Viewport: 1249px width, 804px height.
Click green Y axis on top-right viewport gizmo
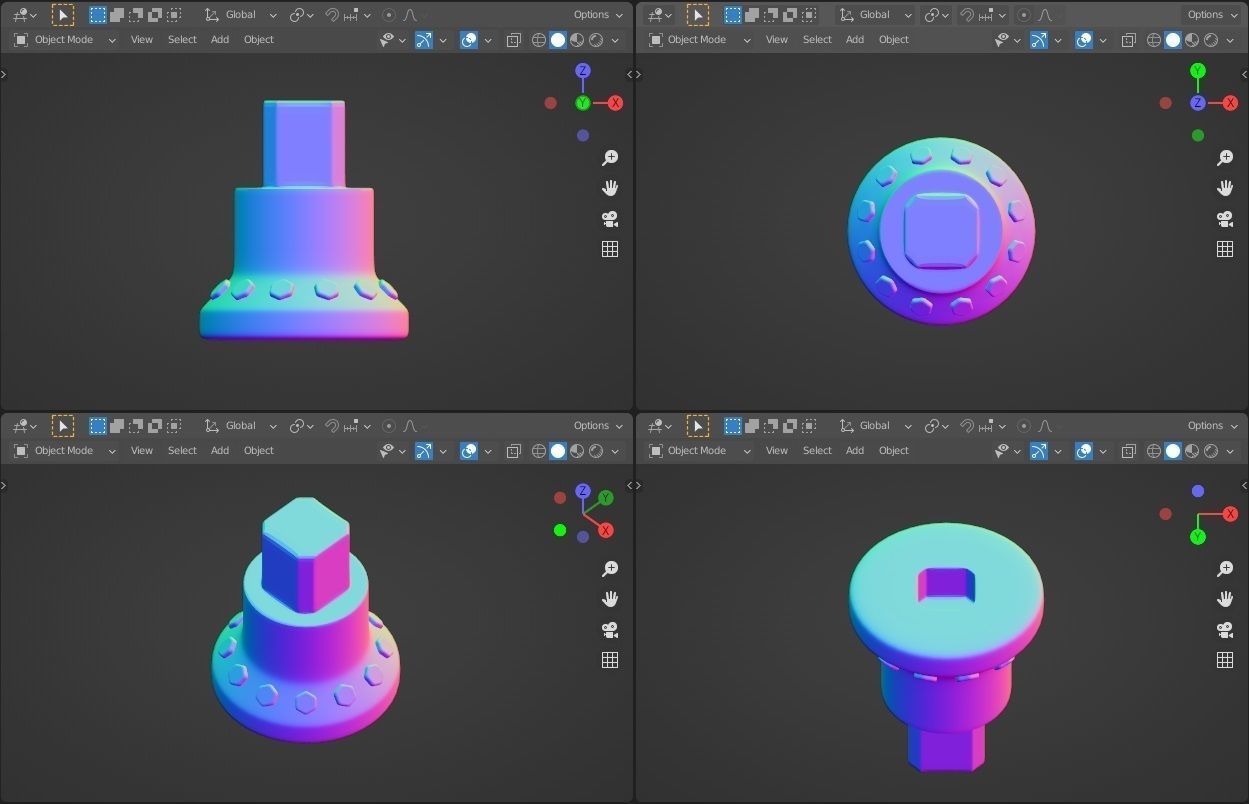click(1198, 71)
